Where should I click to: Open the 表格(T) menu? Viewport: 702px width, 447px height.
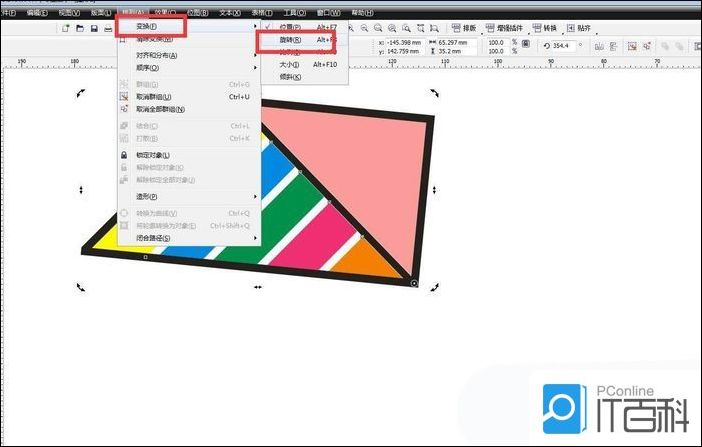coord(262,13)
